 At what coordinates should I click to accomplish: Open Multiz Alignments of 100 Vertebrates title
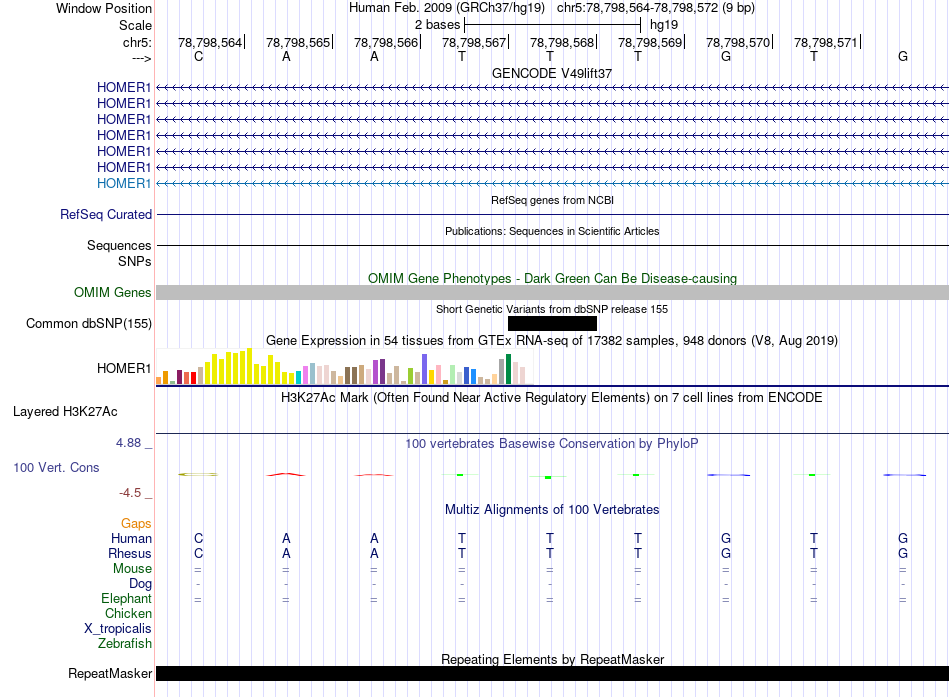(x=552, y=509)
